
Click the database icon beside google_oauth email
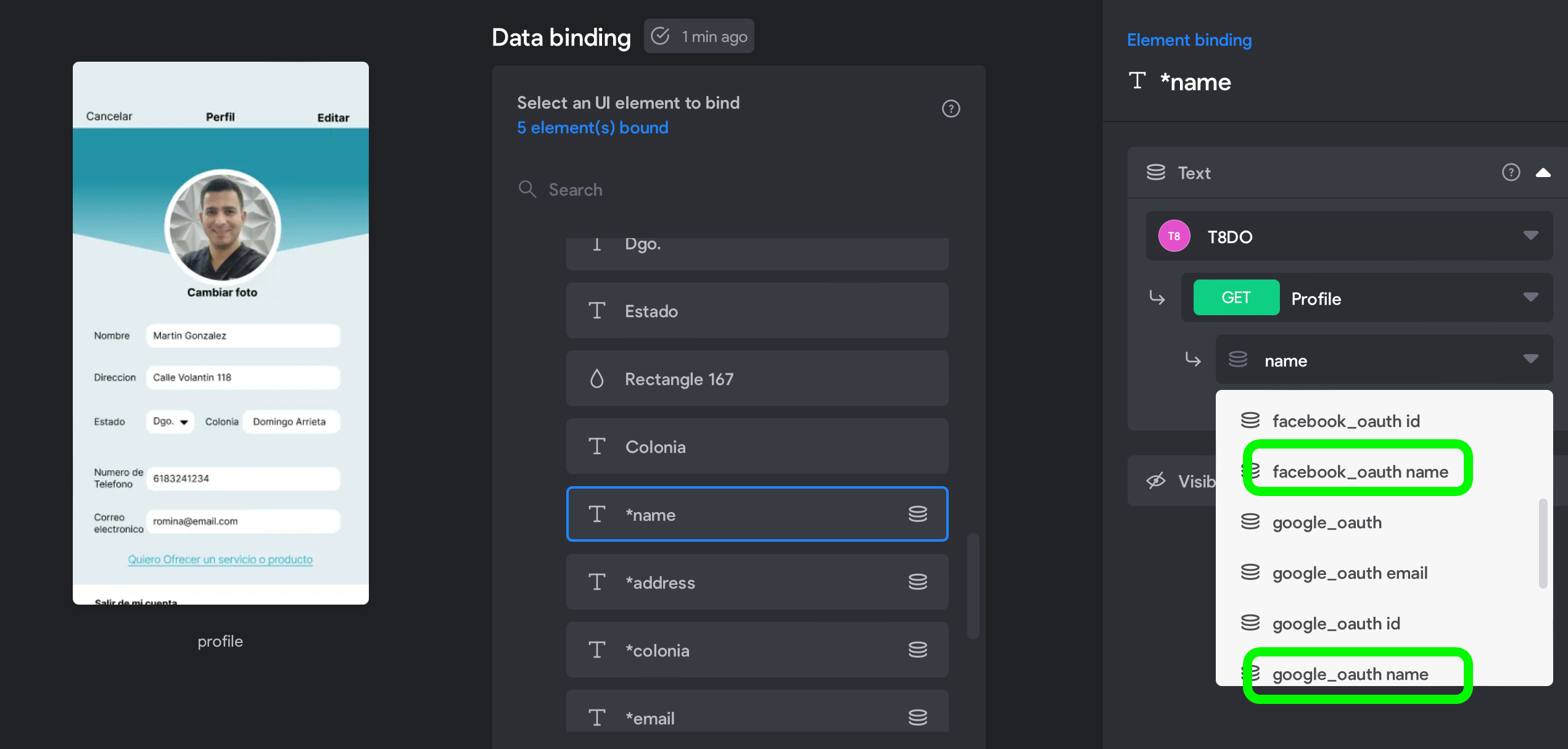pyautogui.click(x=1250, y=572)
